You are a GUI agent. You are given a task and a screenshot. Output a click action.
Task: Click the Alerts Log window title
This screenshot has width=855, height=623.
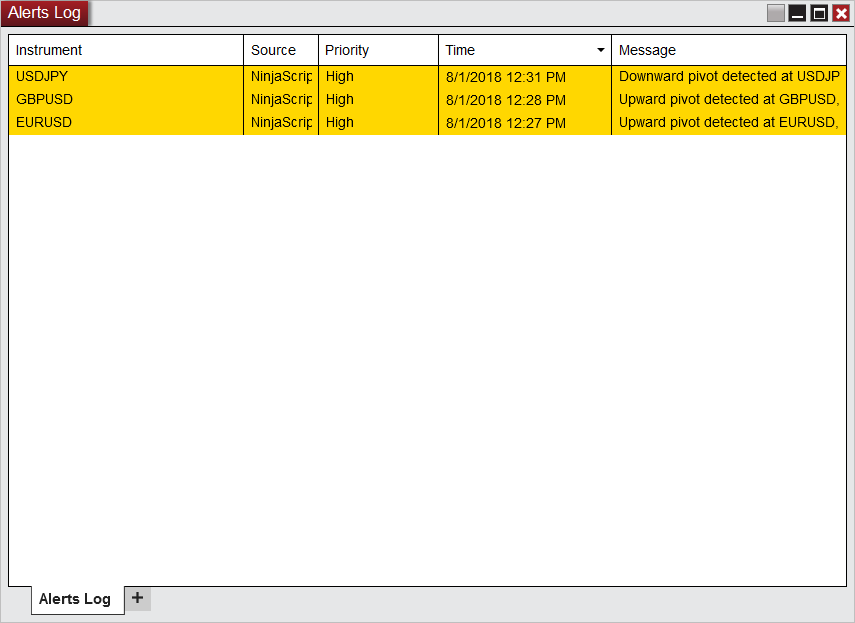click(44, 13)
